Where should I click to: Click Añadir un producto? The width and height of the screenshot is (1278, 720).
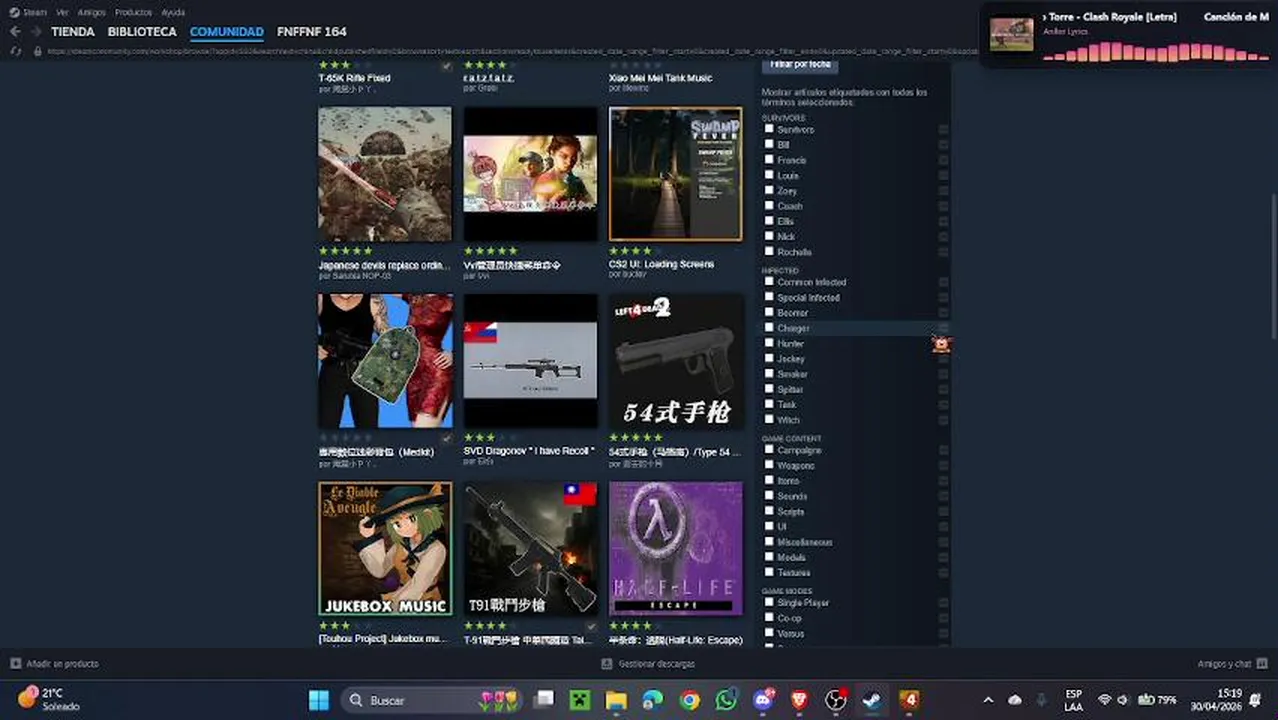[62, 664]
